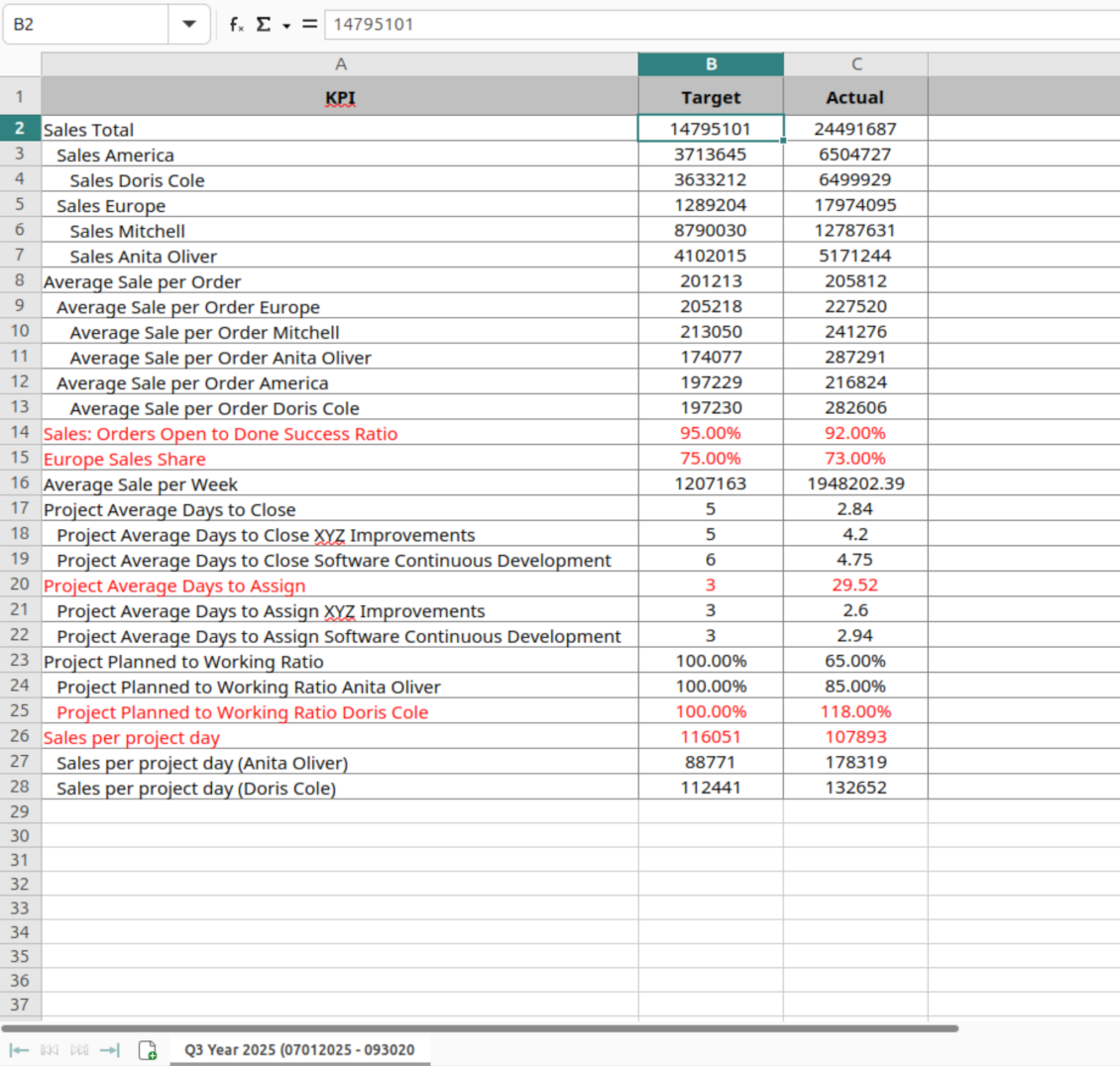Open the dropdown arrow beside Sum
Image resolution: width=1120 pixels, height=1066 pixels.
[286, 26]
